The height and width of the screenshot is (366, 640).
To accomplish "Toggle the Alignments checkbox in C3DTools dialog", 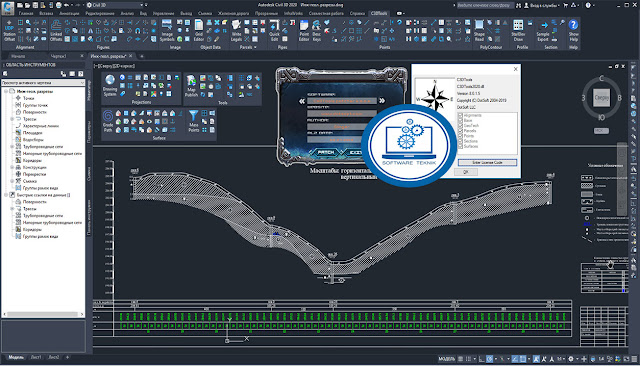I will click(x=460, y=115).
